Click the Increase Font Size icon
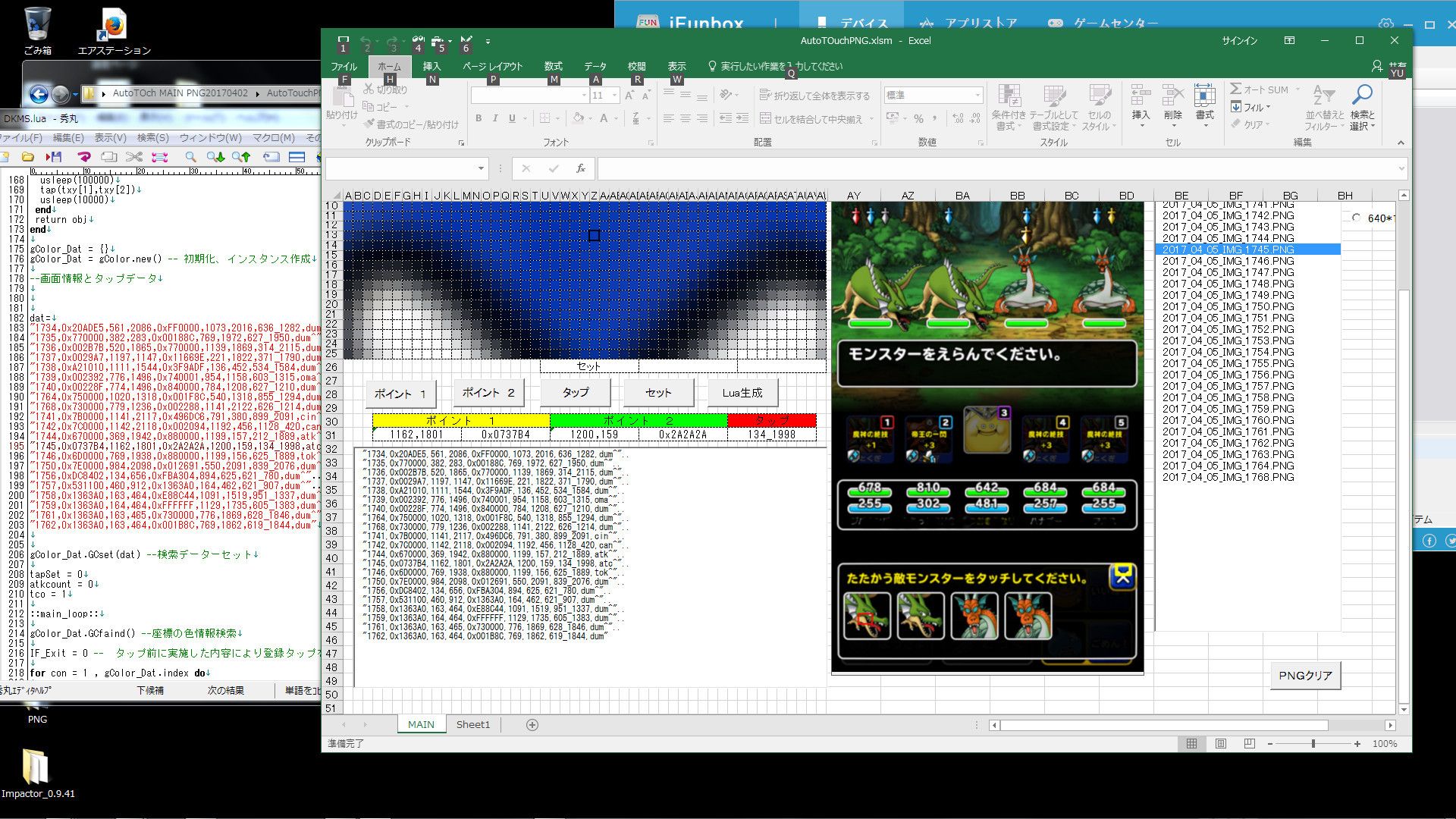Viewport: 1456px width, 819px height. [x=629, y=96]
